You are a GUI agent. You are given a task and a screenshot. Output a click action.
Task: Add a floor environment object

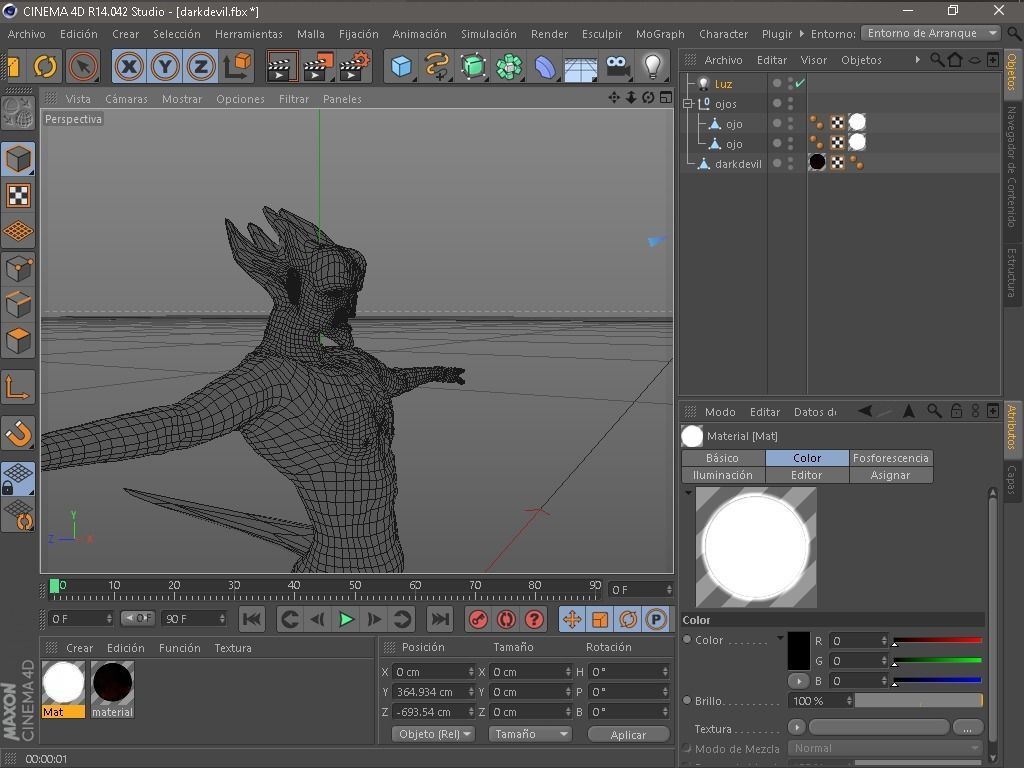[581, 68]
